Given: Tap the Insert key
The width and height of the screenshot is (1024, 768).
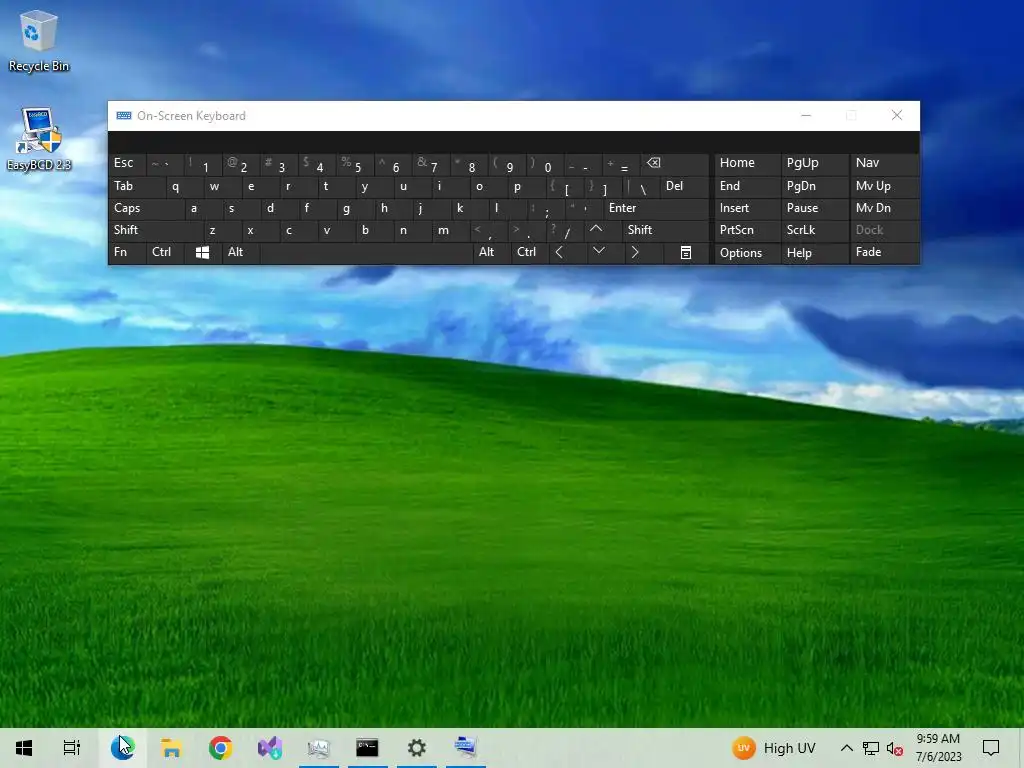Looking at the screenshot, I should tap(747, 208).
